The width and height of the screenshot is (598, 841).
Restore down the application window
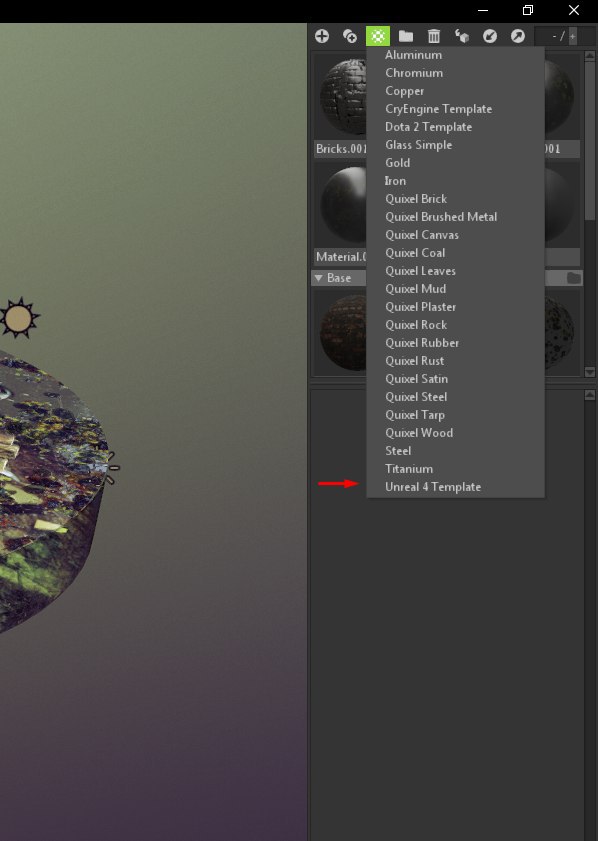528,10
